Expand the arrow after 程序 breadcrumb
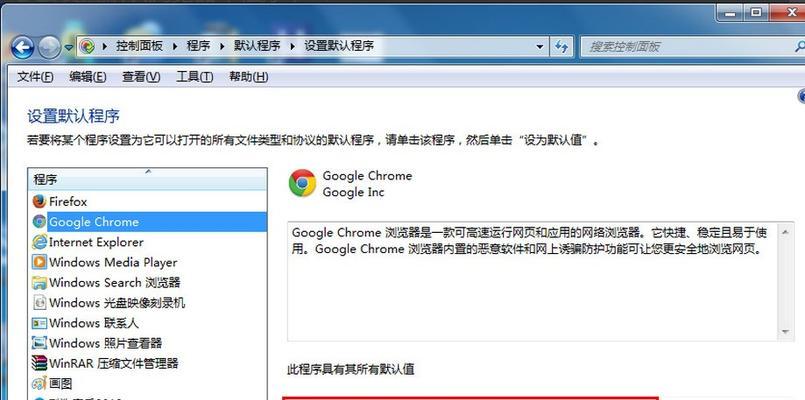Image resolution: width=805 pixels, height=400 pixels. (x=222, y=47)
